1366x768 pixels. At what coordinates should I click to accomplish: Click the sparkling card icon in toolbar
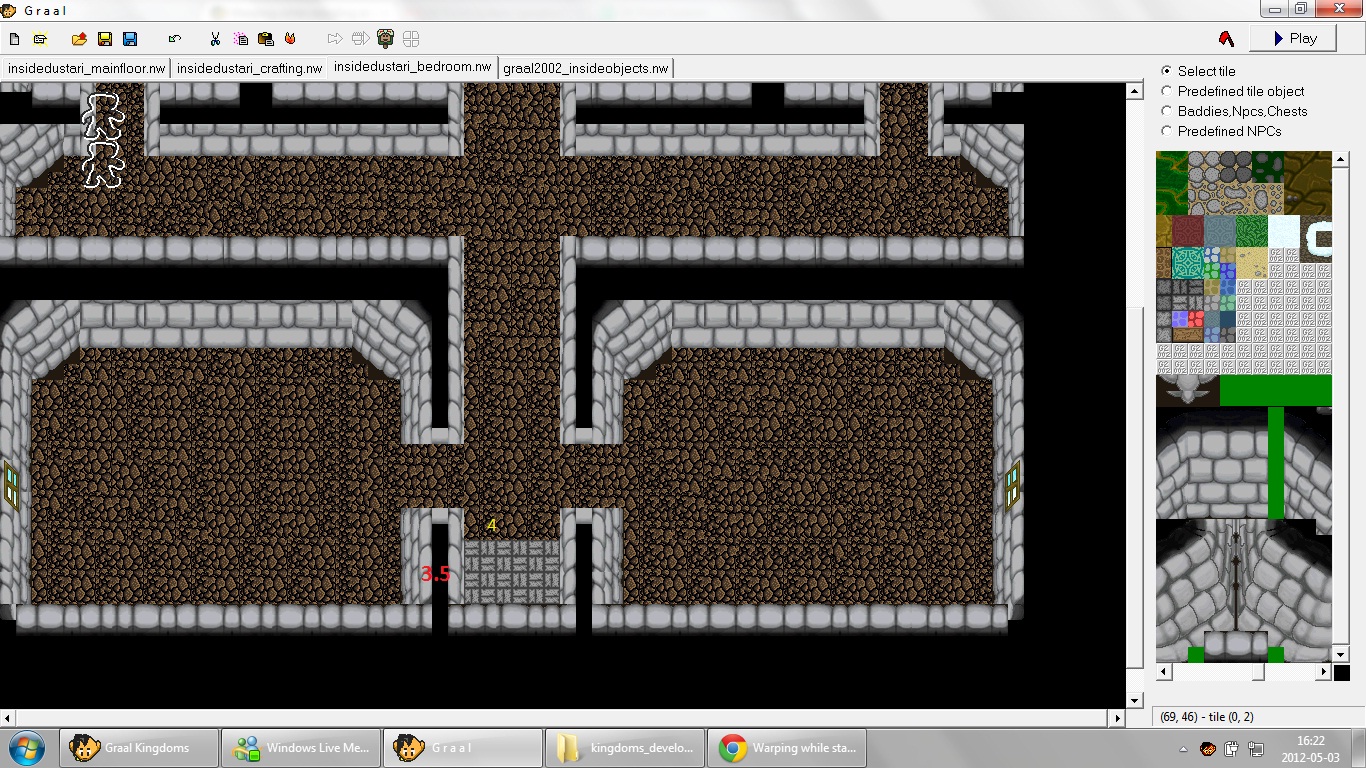(41, 39)
